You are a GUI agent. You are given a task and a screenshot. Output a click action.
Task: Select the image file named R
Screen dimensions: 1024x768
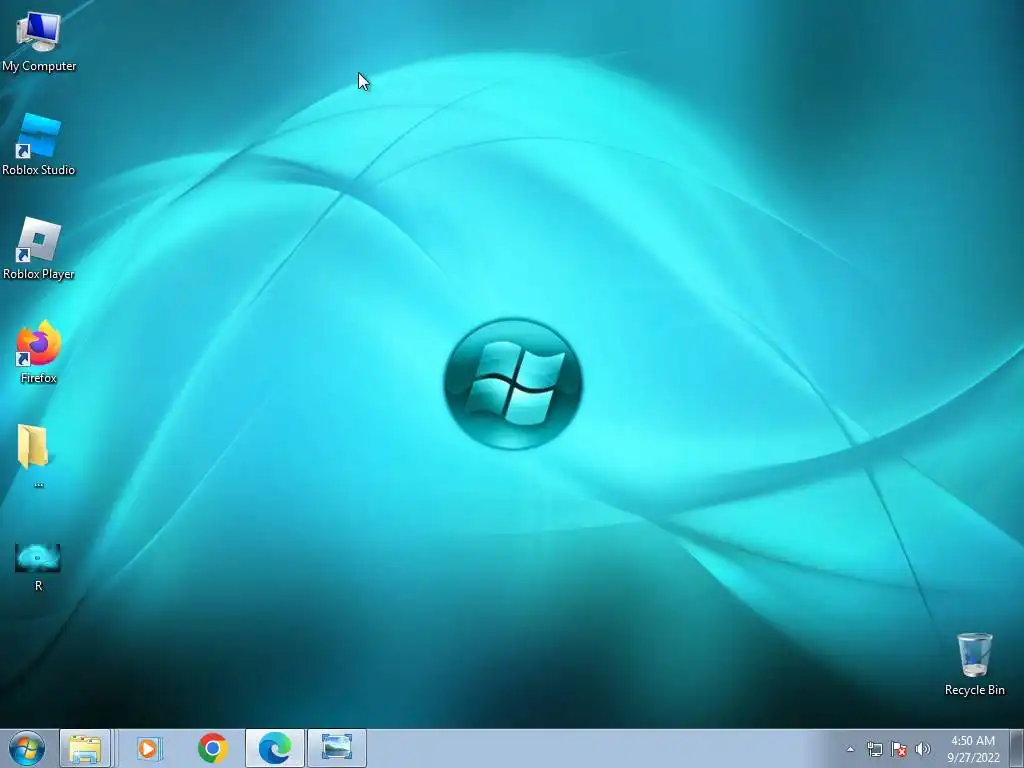click(38, 567)
